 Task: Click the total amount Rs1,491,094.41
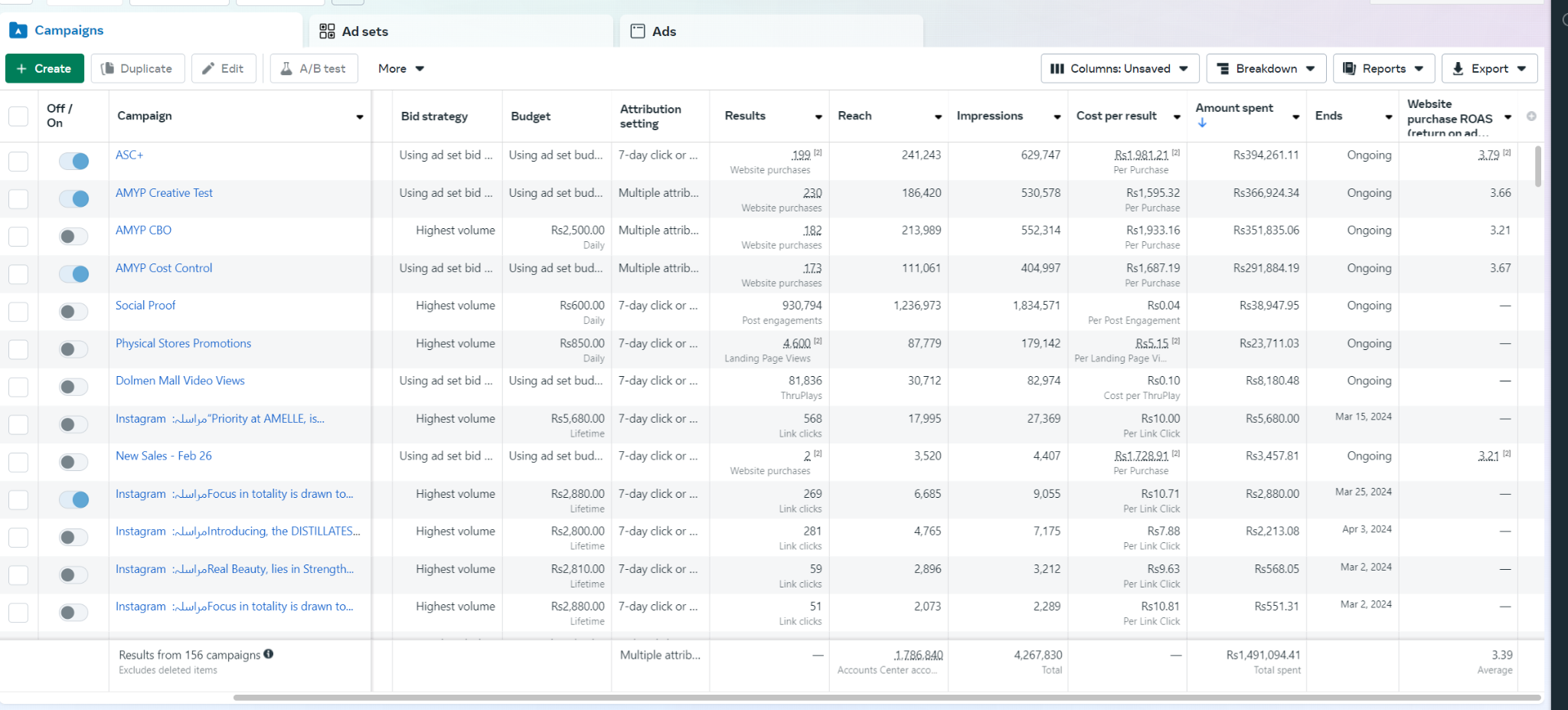(x=1263, y=655)
